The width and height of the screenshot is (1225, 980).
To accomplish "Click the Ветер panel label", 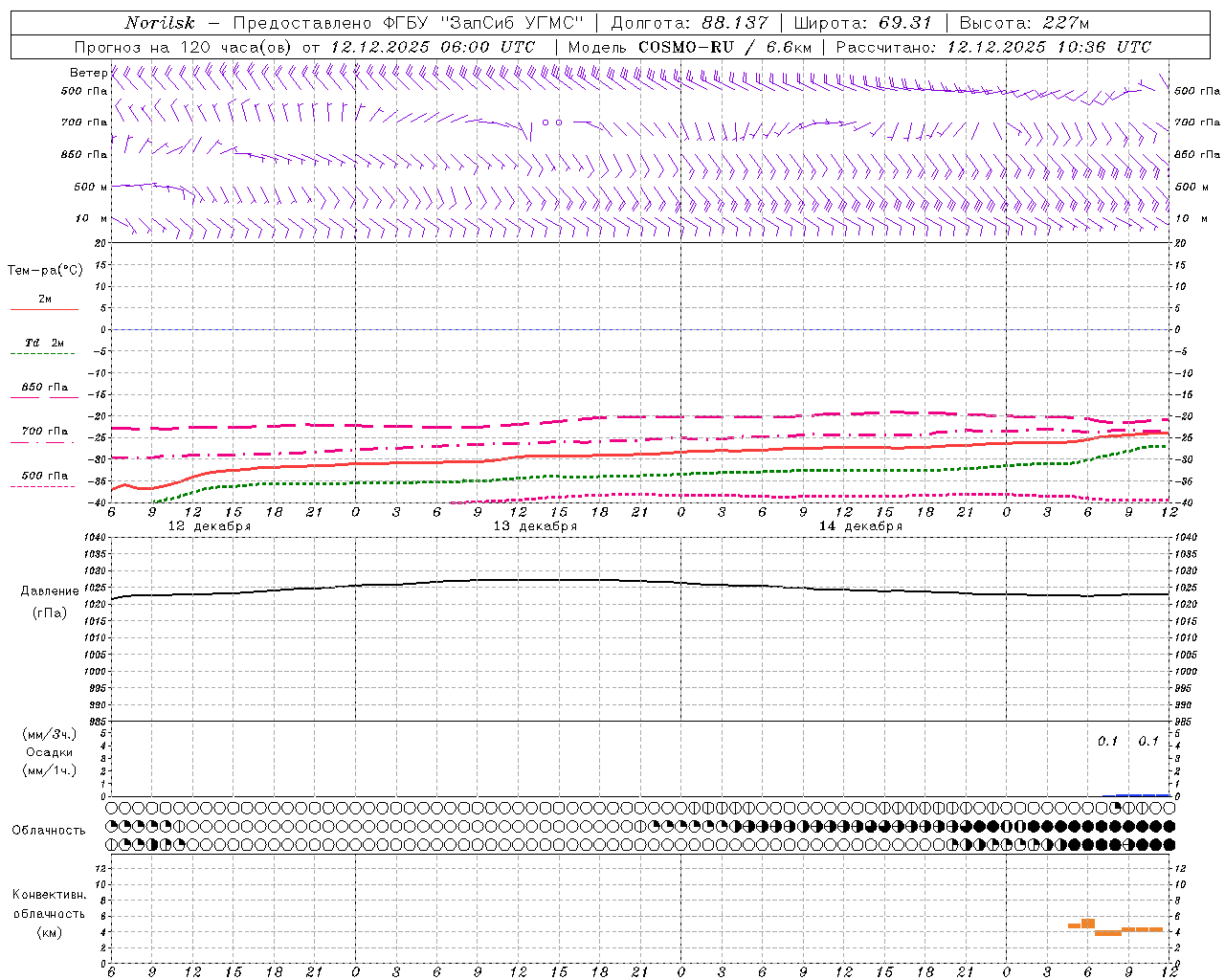I will 88,73.
